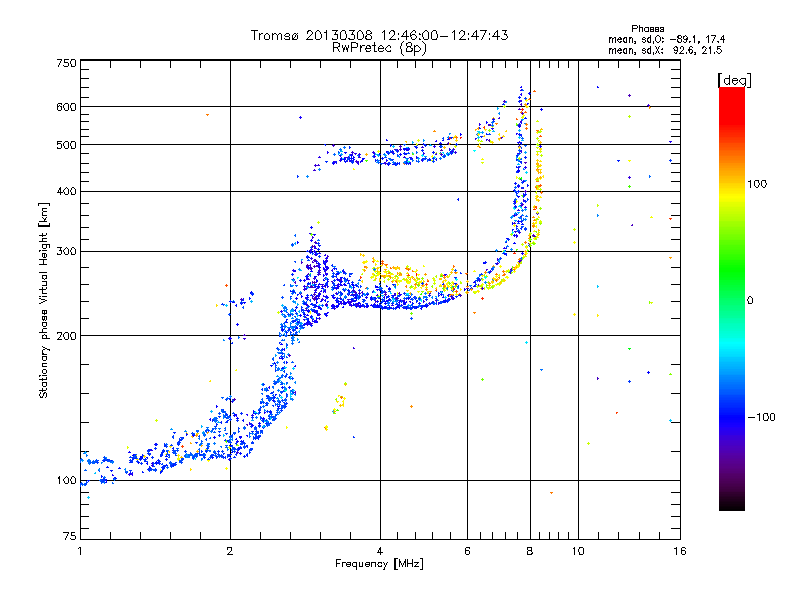Image resolution: width=800 pixels, height=600 pixels.
Task: Click the x-axis tick label '10'
Action: 578,551
